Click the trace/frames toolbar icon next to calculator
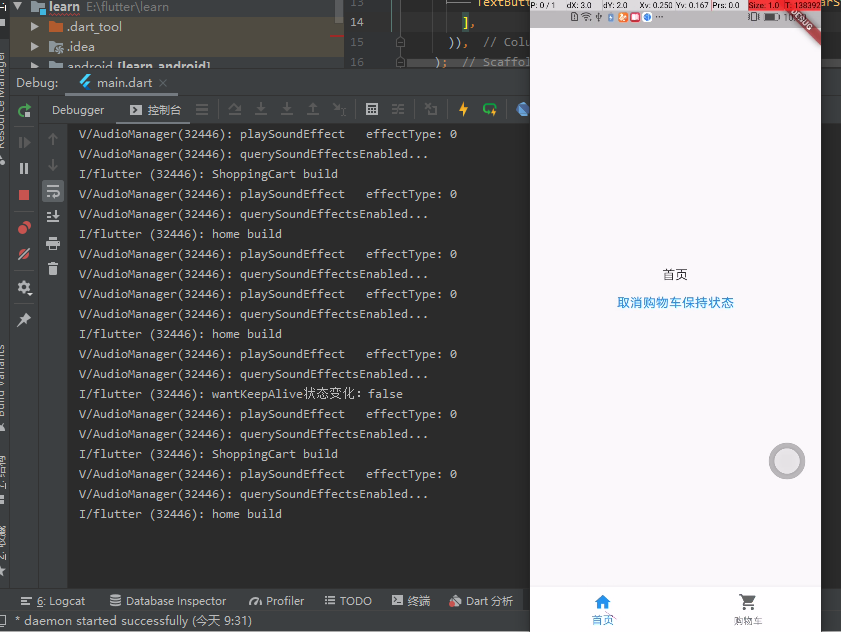 pyautogui.click(x=398, y=109)
